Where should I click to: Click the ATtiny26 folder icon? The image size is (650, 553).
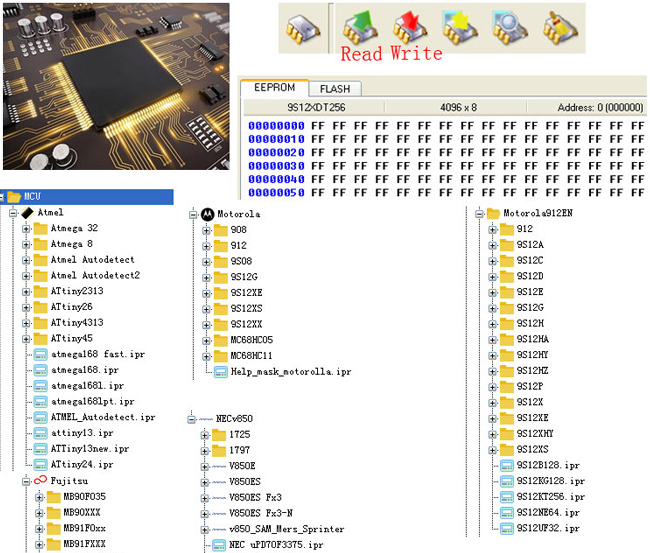40,307
